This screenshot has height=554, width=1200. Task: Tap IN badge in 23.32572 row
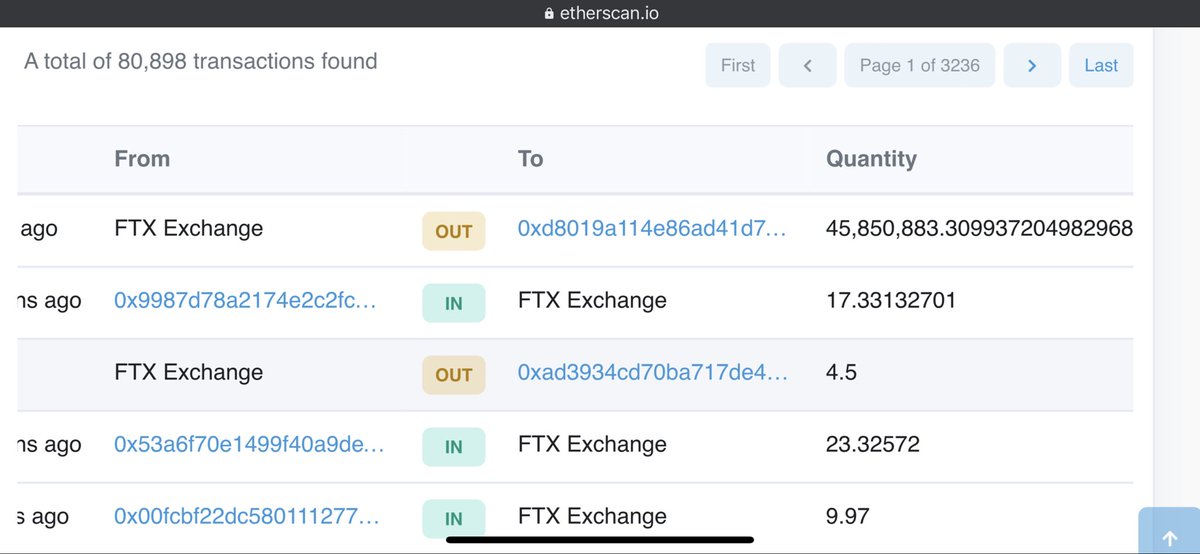[x=453, y=447]
